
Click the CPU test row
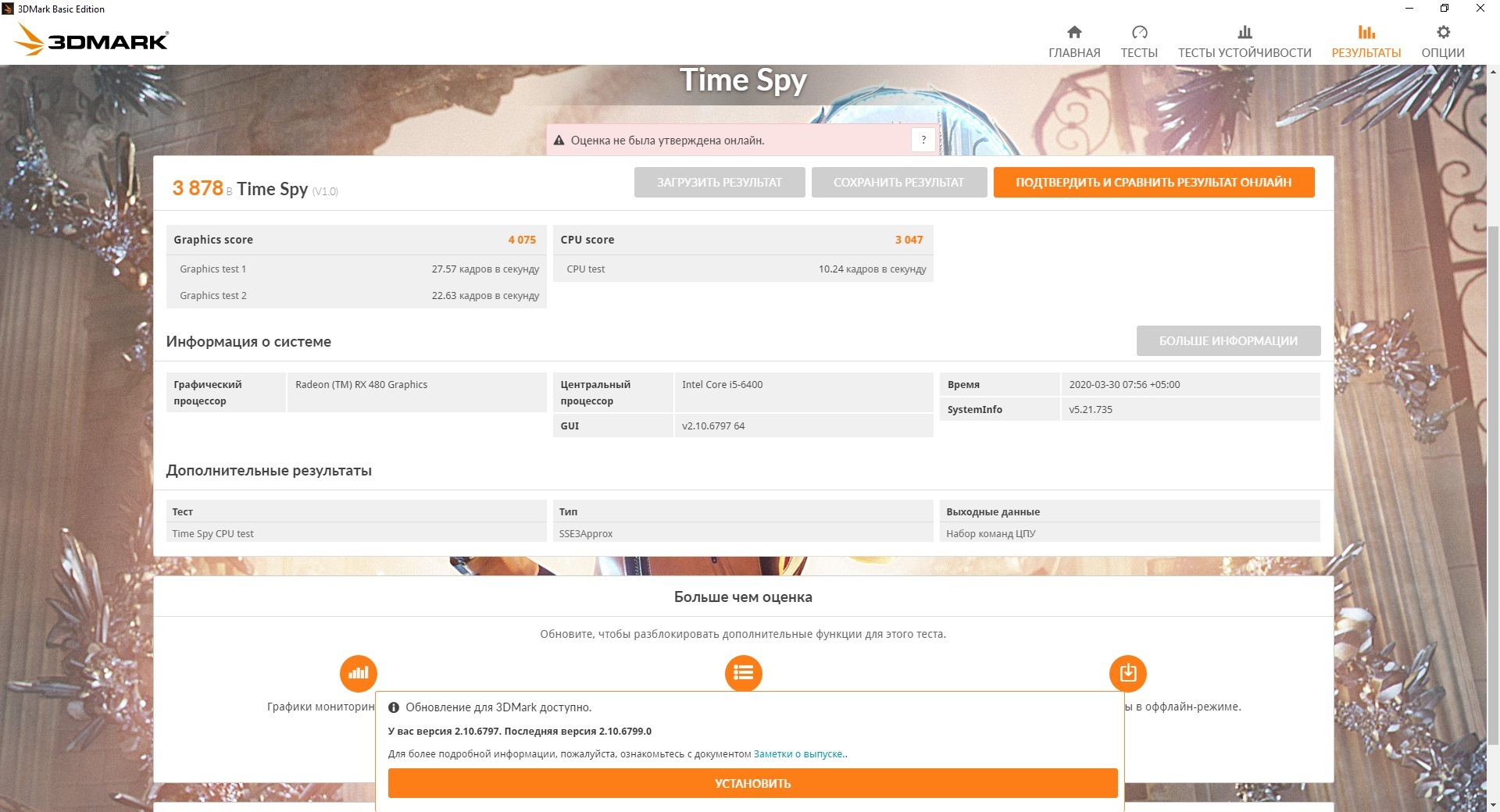[x=743, y=269]
